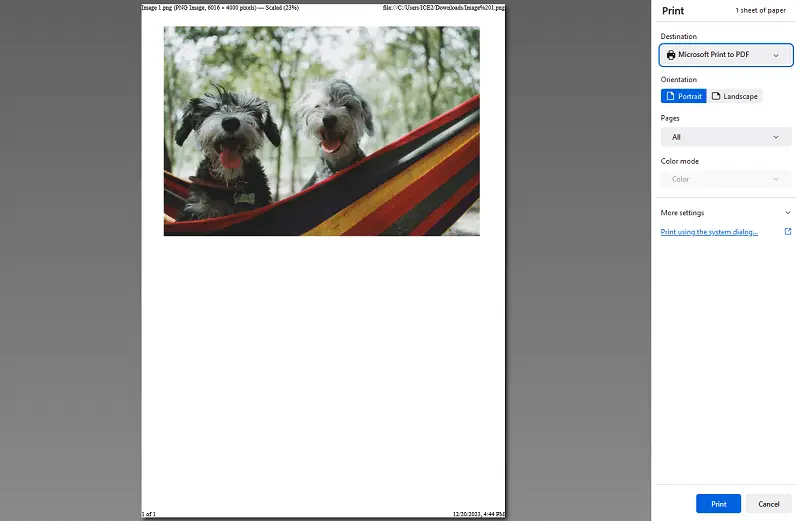
Task: Click the file path text in preview header
Action: point(444,8)
